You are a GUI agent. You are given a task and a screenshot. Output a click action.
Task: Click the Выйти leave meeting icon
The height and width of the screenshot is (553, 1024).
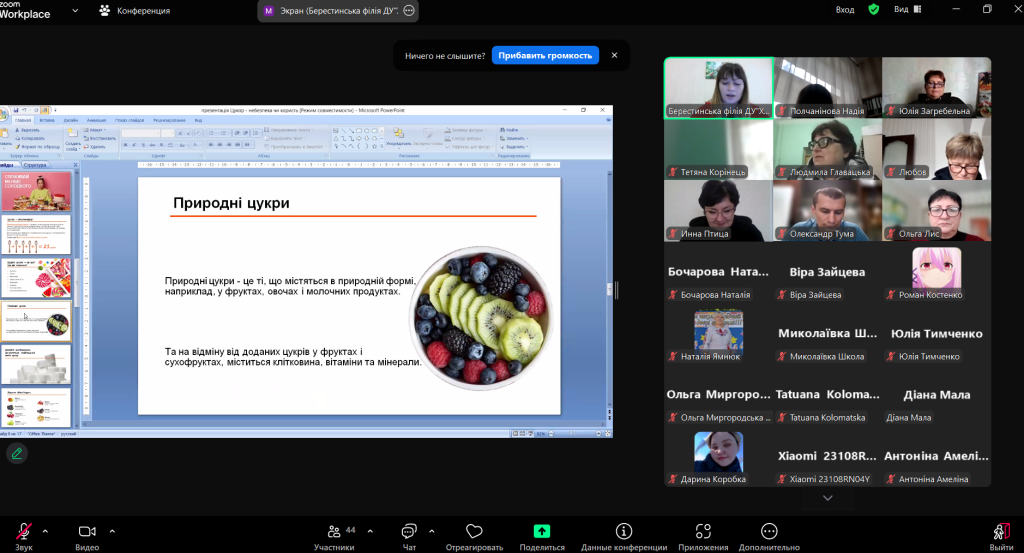[1001, 531]
